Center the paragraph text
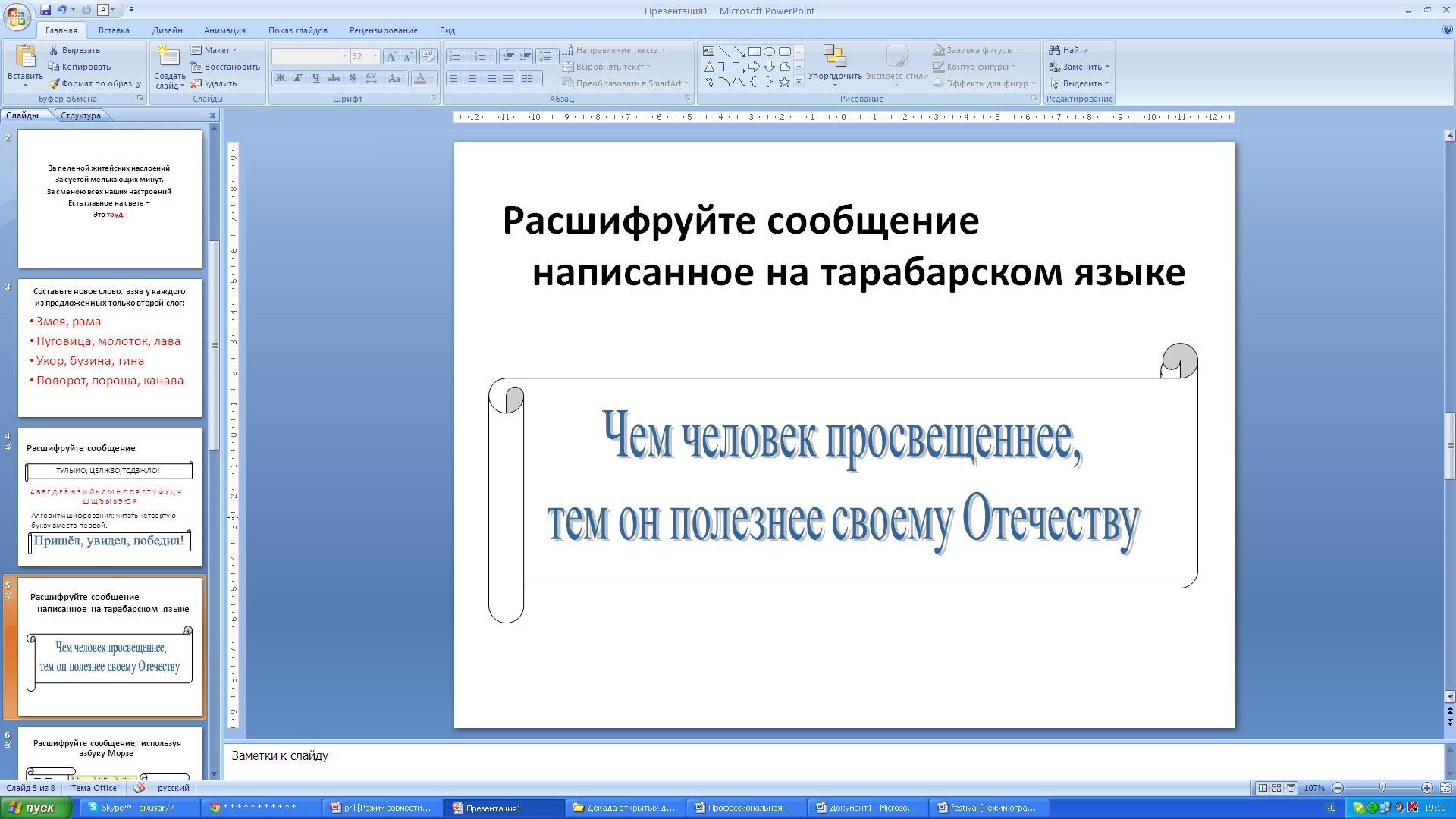The image size is (1456, 819). [x=472, y=78]
